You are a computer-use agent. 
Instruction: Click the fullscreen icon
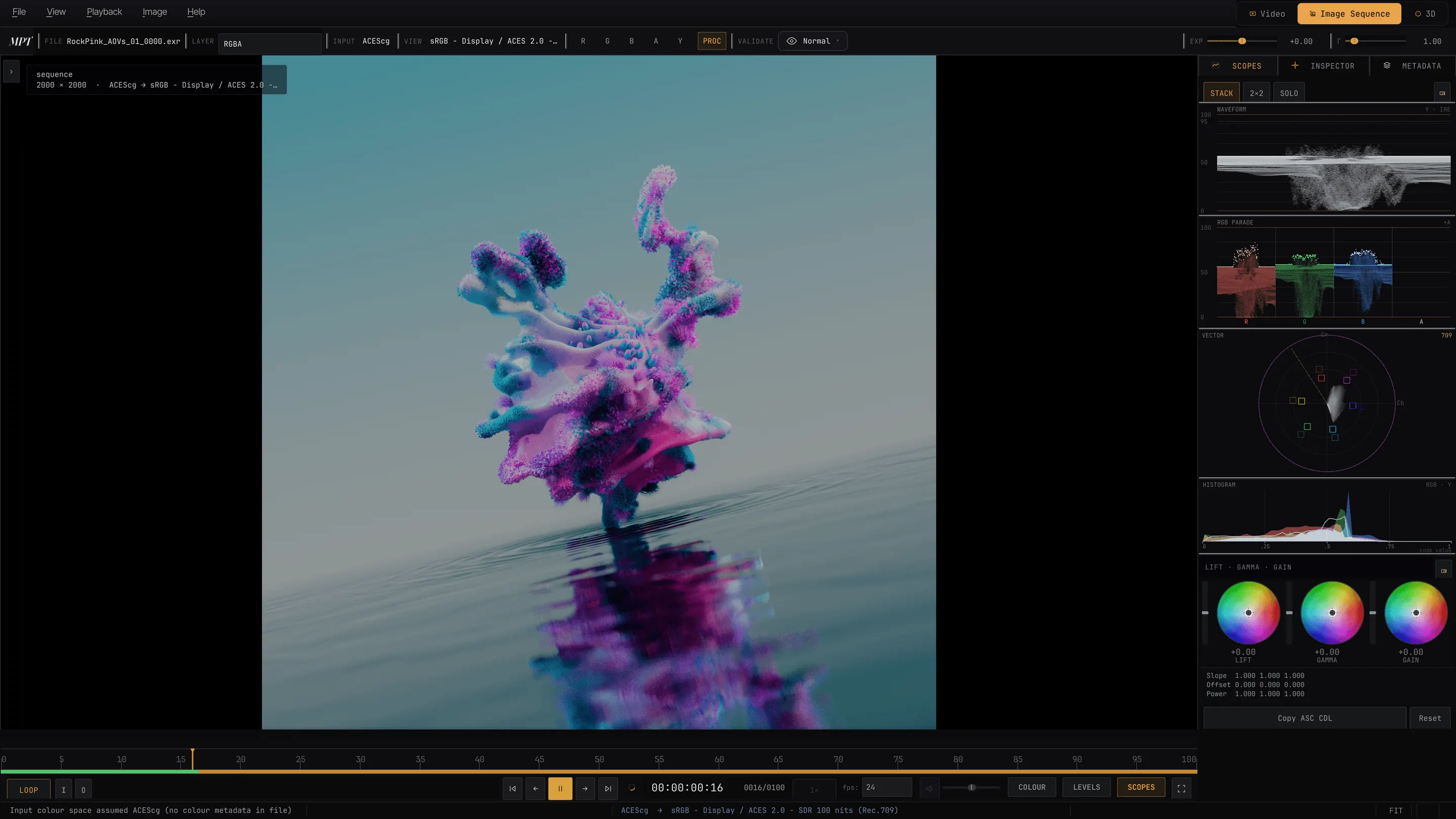point(1181,789)
